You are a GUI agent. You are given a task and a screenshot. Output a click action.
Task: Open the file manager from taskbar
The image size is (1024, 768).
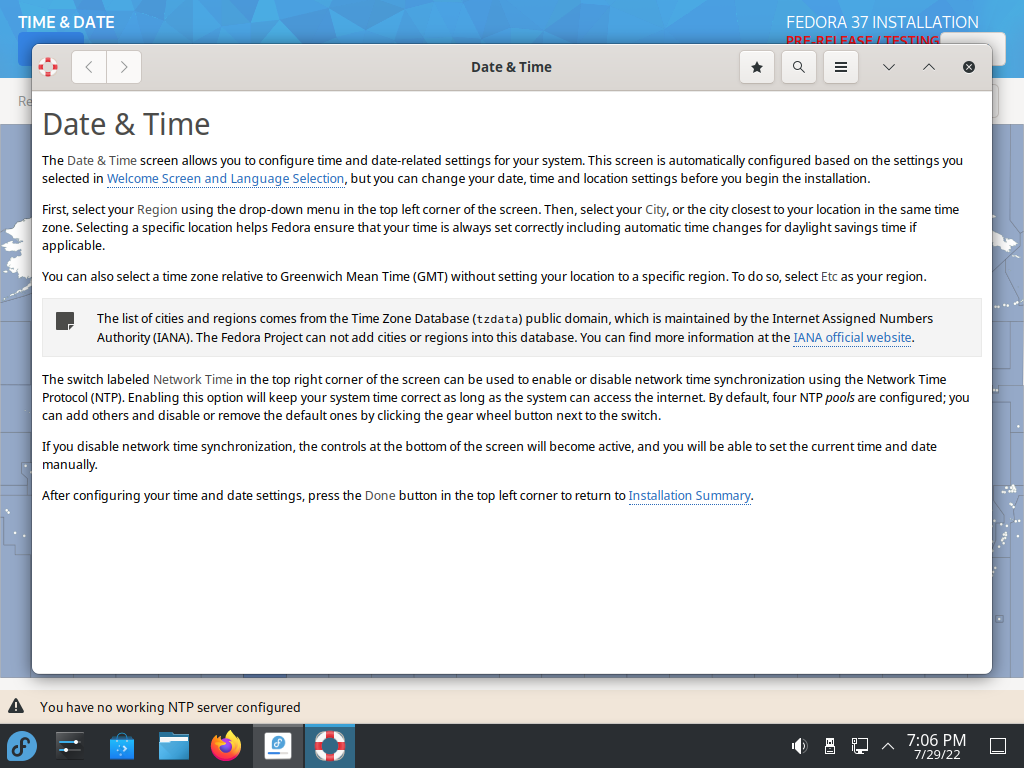(x=174, y=746)
